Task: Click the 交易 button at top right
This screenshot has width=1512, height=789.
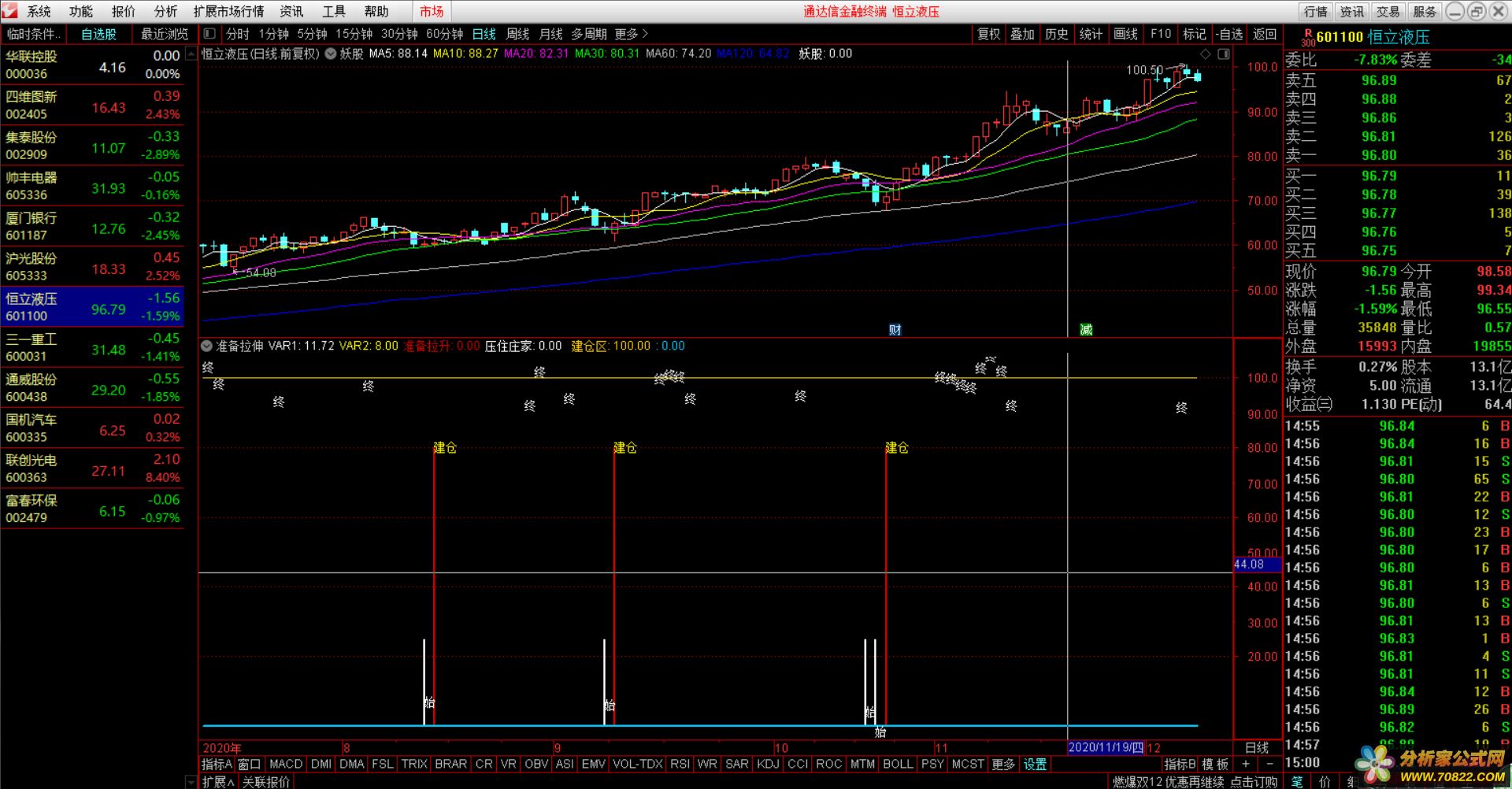Action: 1388,11
